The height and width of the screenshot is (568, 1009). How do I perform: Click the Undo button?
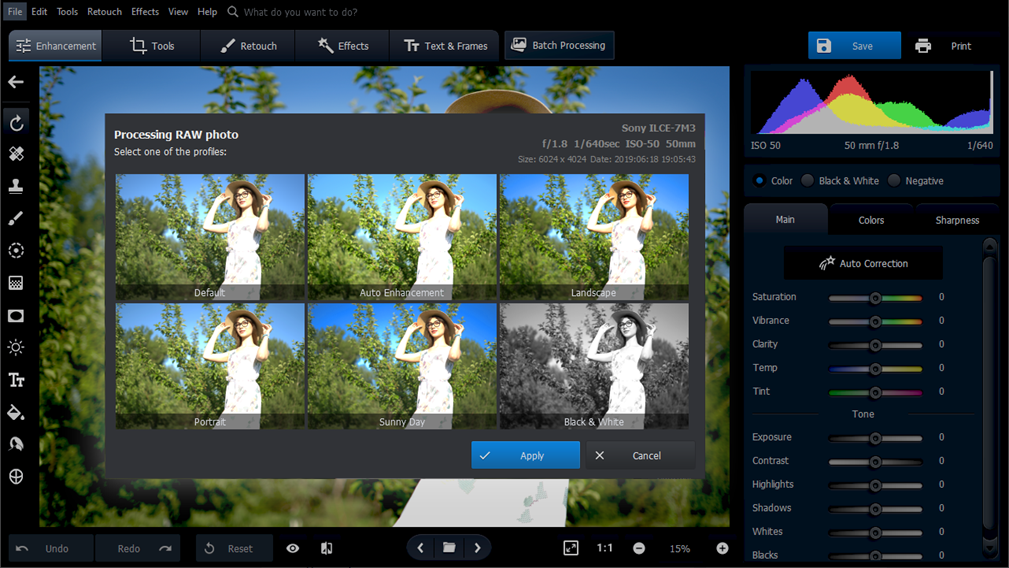tap(51, 548)
